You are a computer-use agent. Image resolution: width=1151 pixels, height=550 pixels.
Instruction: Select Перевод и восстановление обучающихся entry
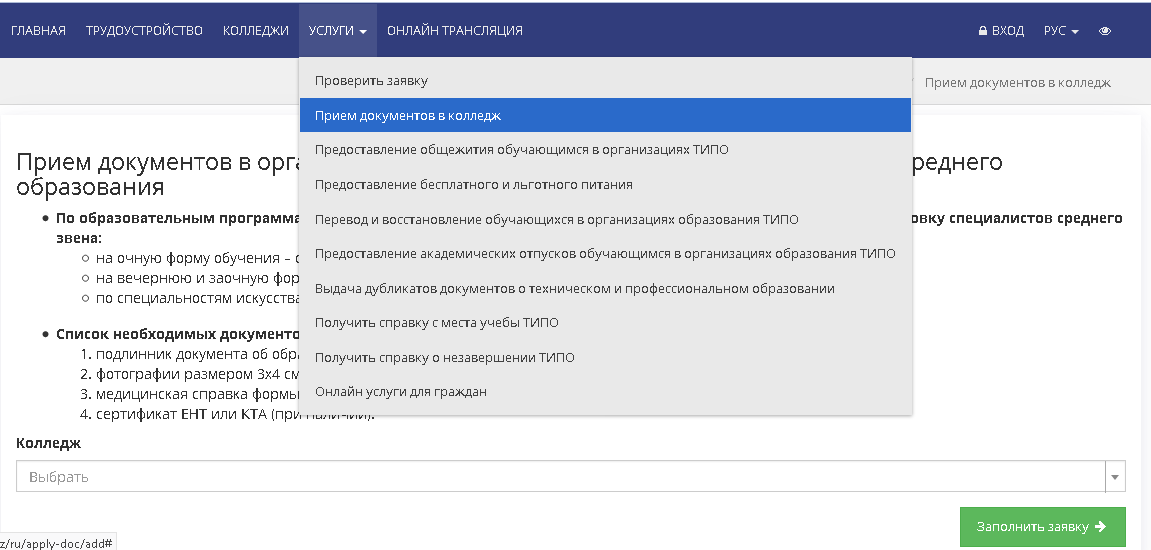556,219
